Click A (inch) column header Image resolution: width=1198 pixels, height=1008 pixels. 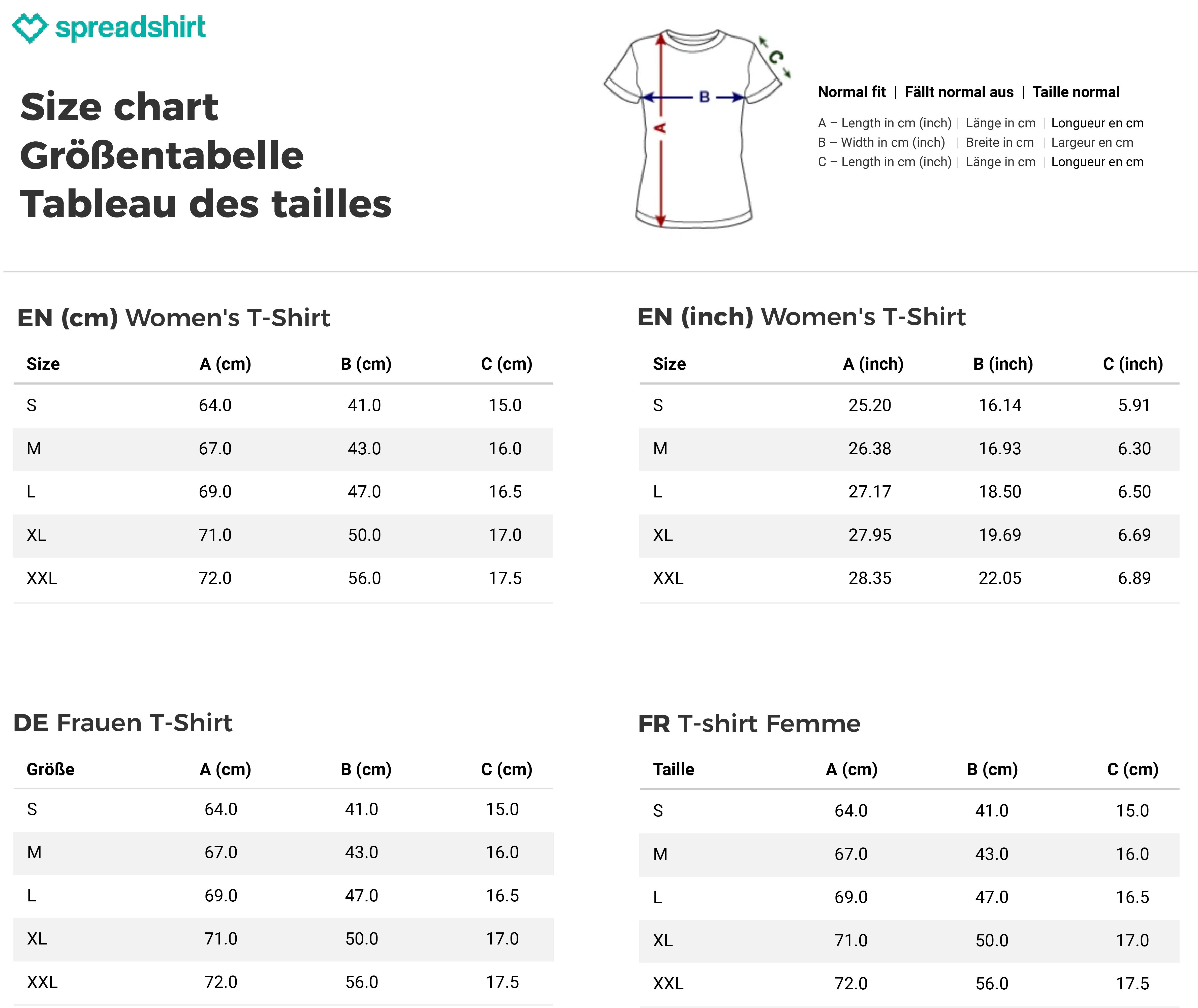[873, 364]
